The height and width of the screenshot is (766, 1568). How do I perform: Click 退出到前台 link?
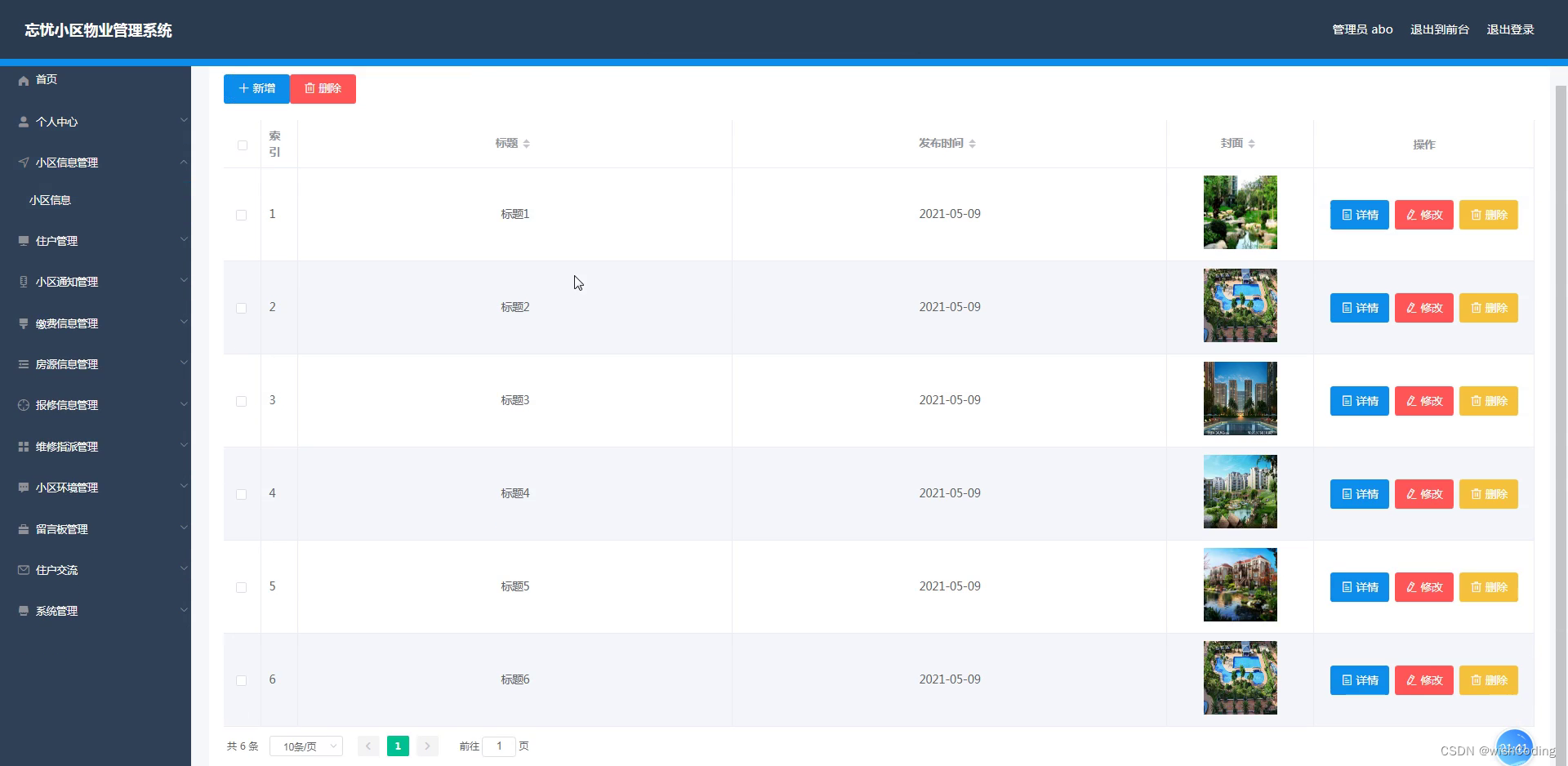(1439, 29)
